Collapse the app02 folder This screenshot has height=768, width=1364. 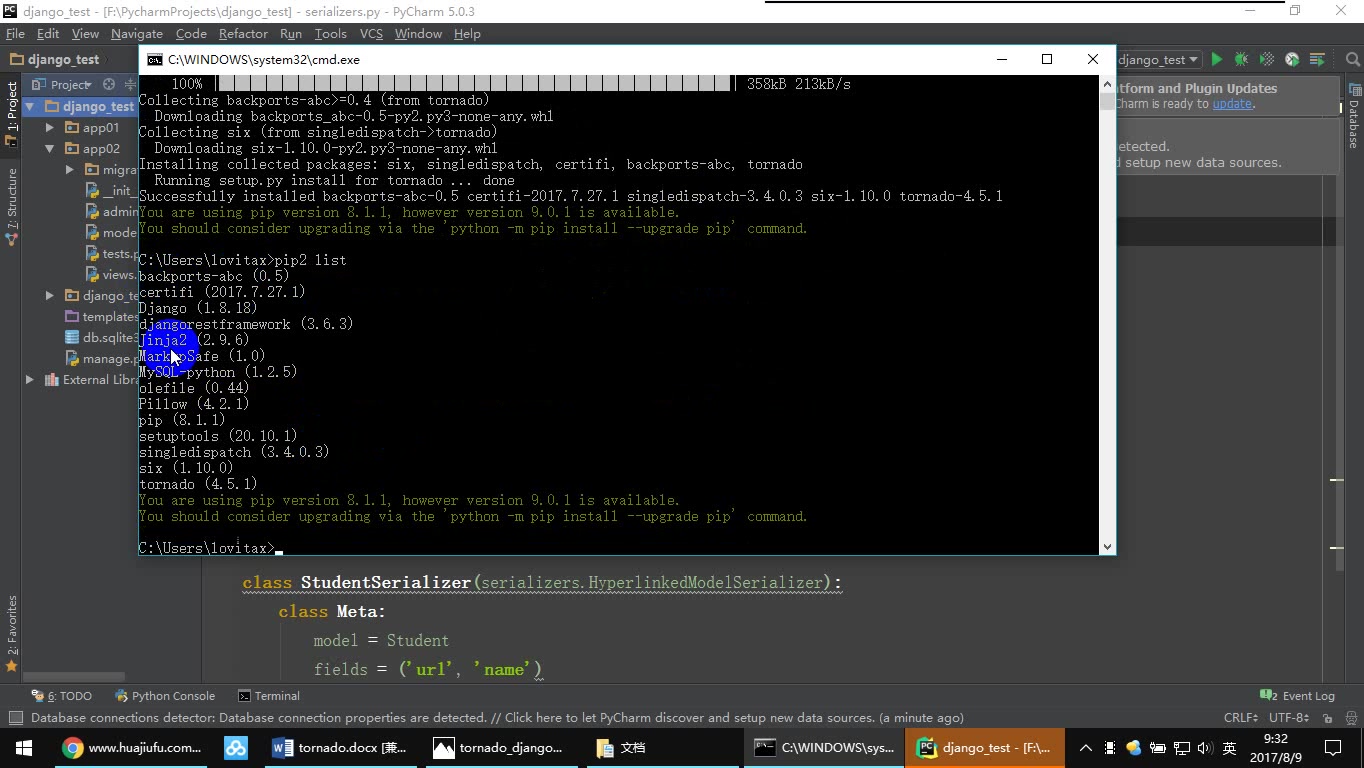(x=50, y=148)
